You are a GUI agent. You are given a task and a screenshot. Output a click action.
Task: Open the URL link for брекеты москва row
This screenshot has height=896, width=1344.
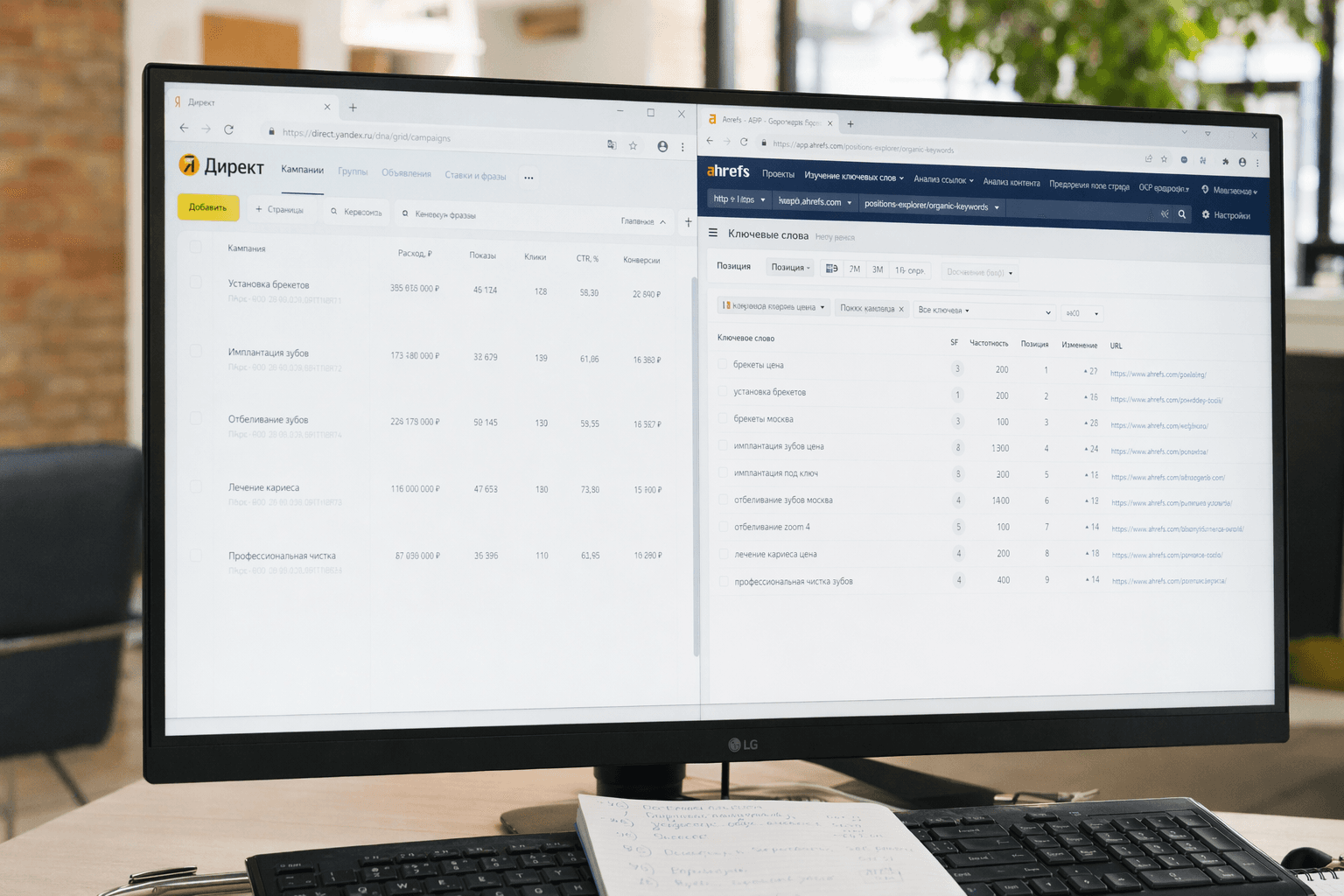[x=1159, y=425]
